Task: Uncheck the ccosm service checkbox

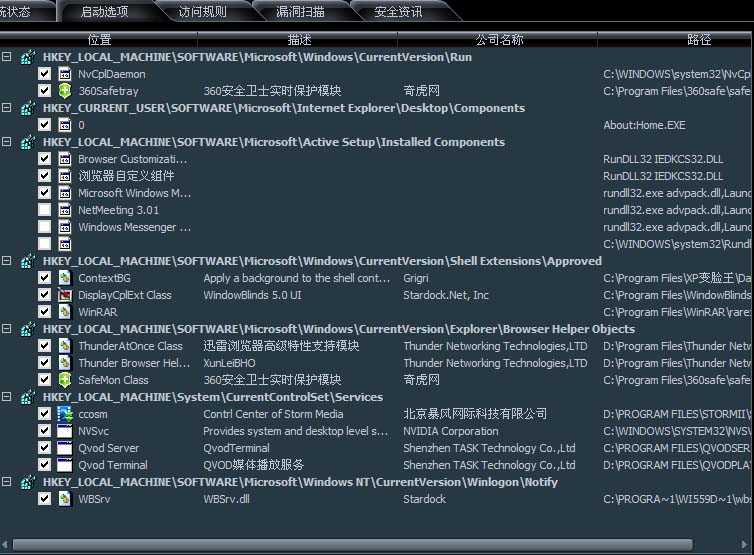Action: point(44,414)
